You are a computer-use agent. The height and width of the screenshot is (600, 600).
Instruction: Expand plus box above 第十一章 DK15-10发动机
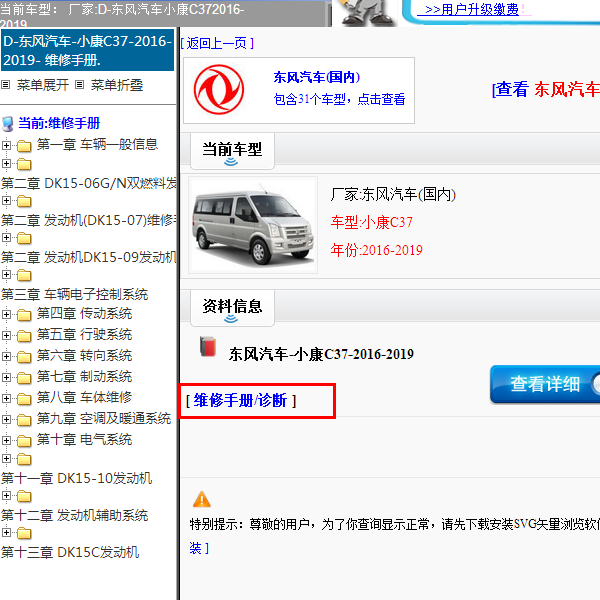(x=6, y=458)
